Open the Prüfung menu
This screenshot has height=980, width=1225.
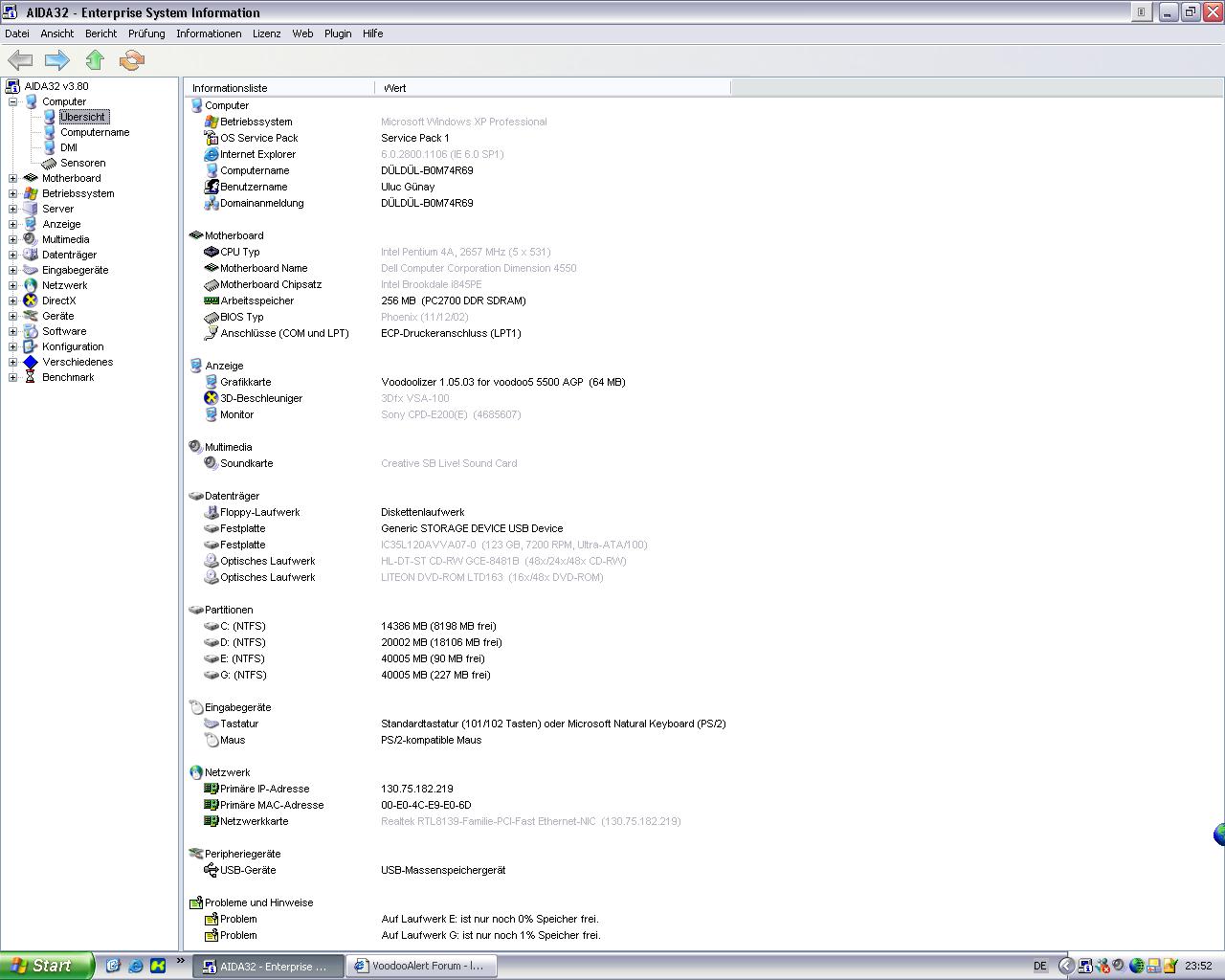pos(146,33)
